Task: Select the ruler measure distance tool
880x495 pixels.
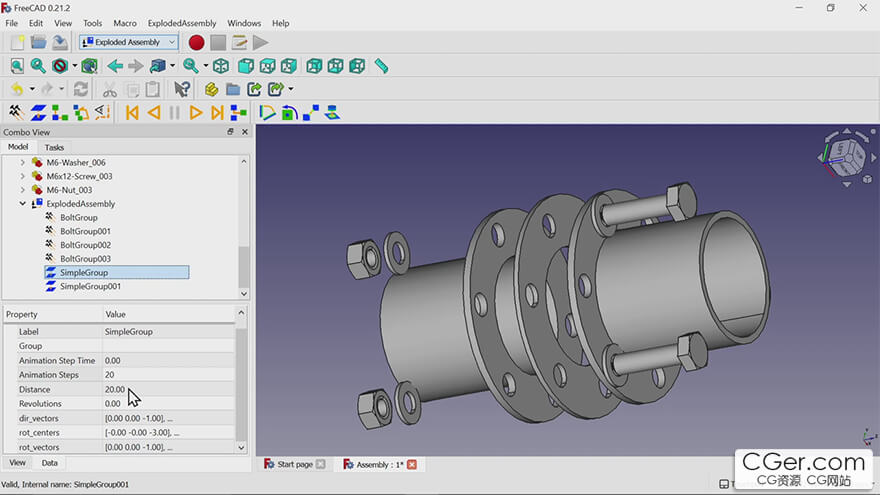Action: point(381,66)
